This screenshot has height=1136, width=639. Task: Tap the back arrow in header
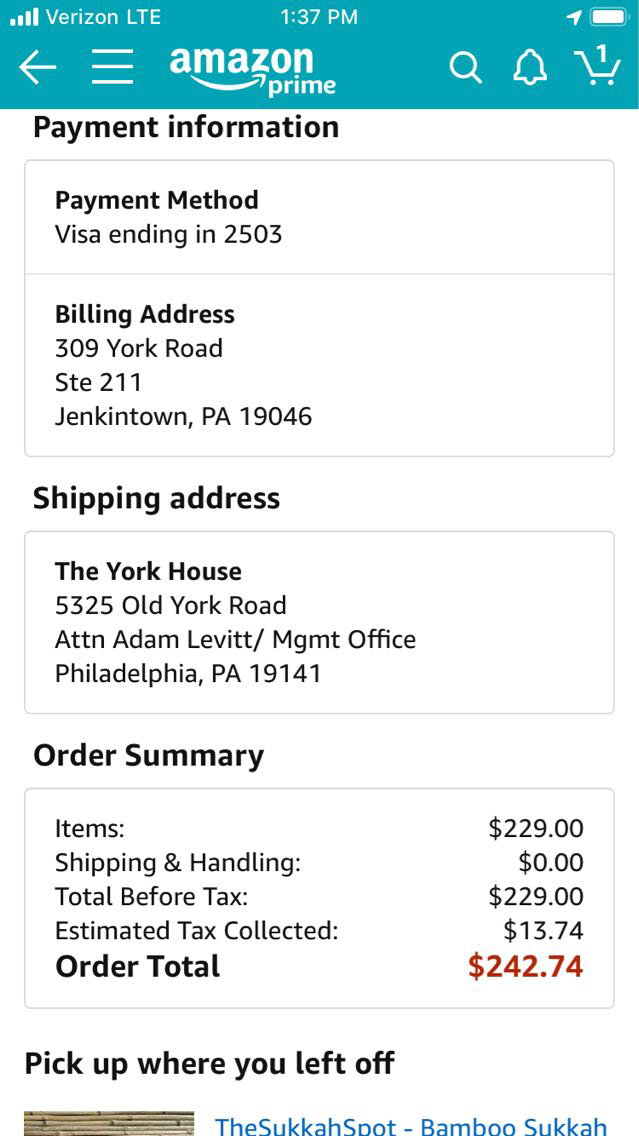(x=38, y=67)
